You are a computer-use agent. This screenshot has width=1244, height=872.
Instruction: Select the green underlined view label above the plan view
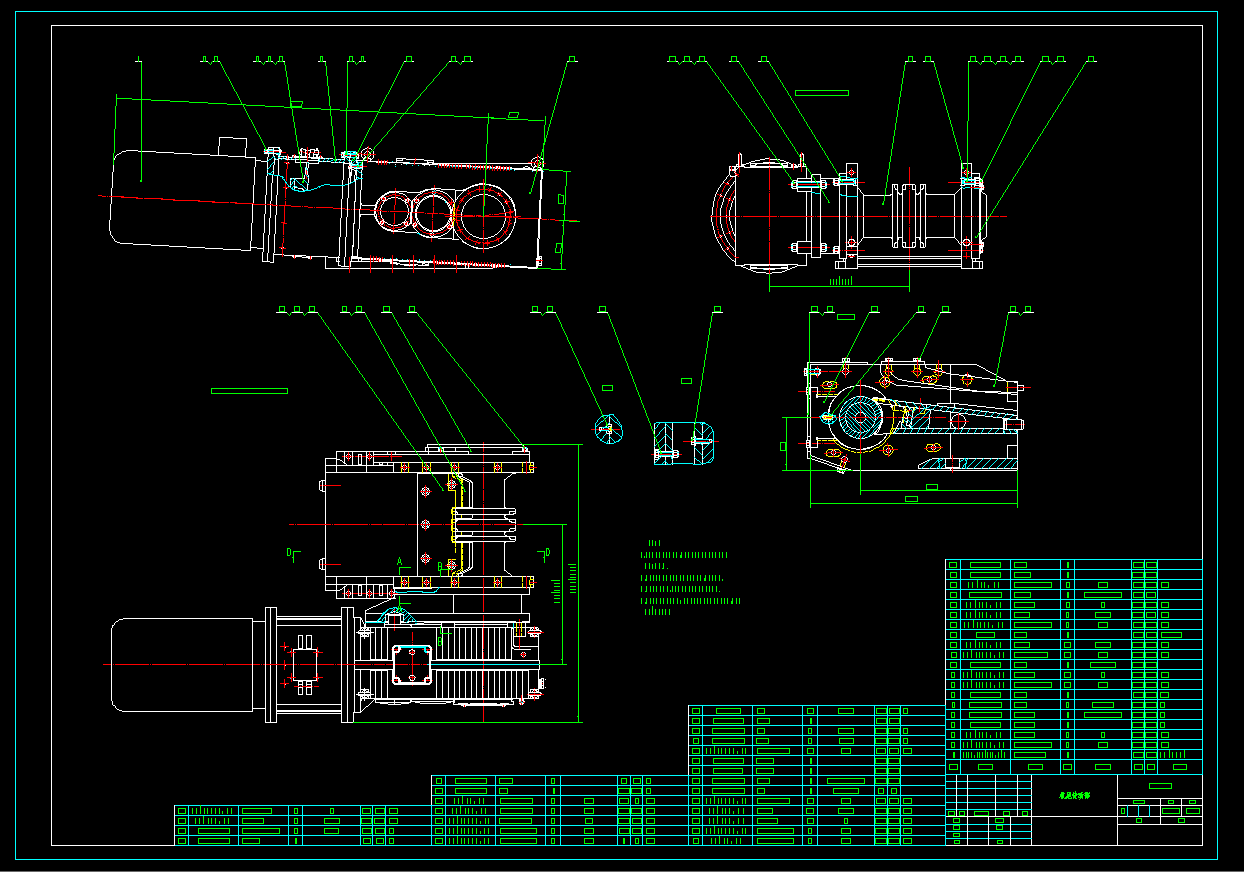[249, 390]
